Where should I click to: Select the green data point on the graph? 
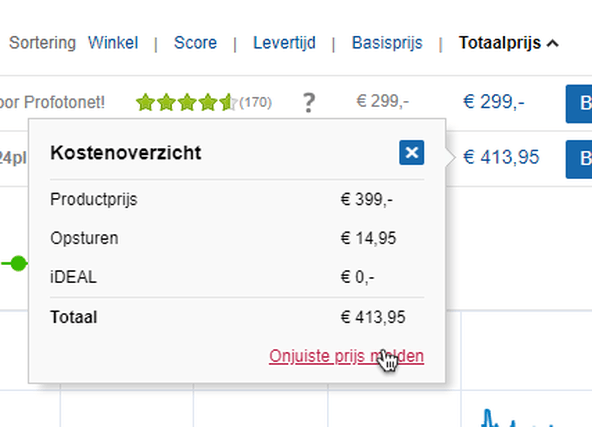coord(18,263)
